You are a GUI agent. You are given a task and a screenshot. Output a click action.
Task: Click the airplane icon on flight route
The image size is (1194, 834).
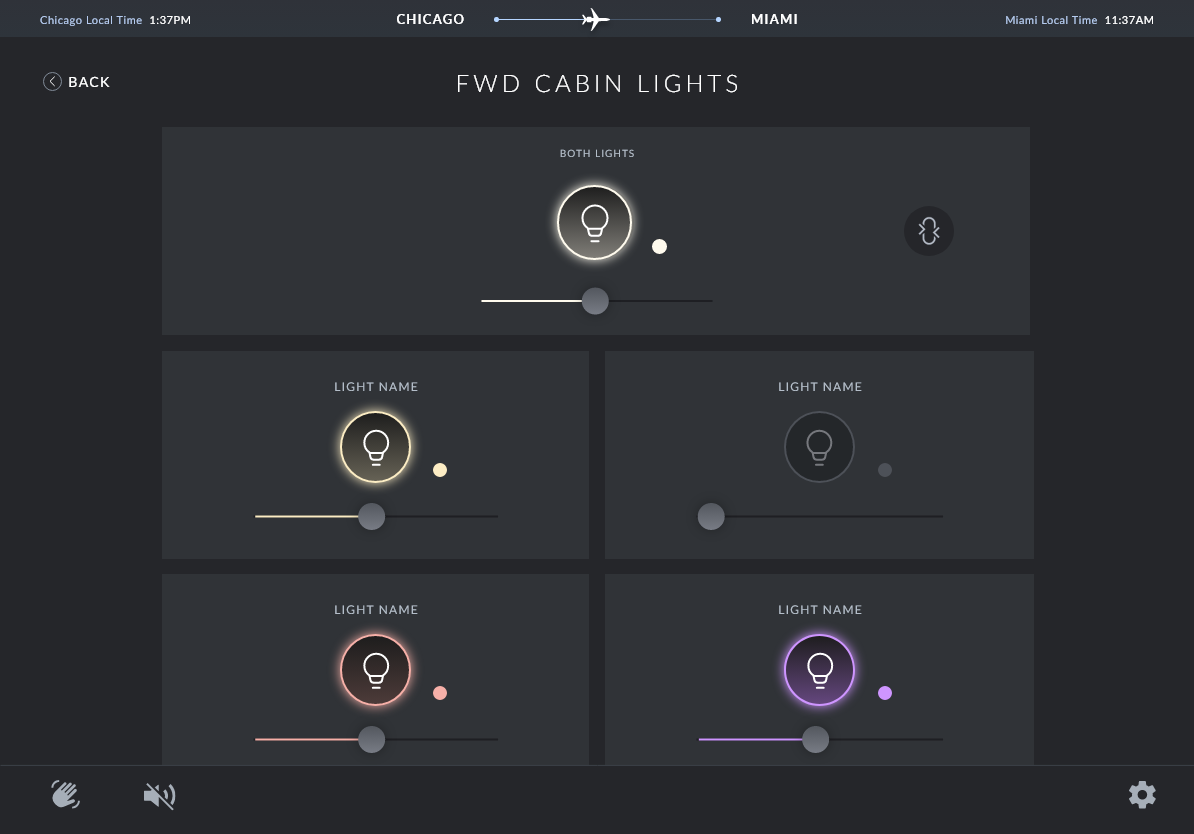click(x=595, y=19)
